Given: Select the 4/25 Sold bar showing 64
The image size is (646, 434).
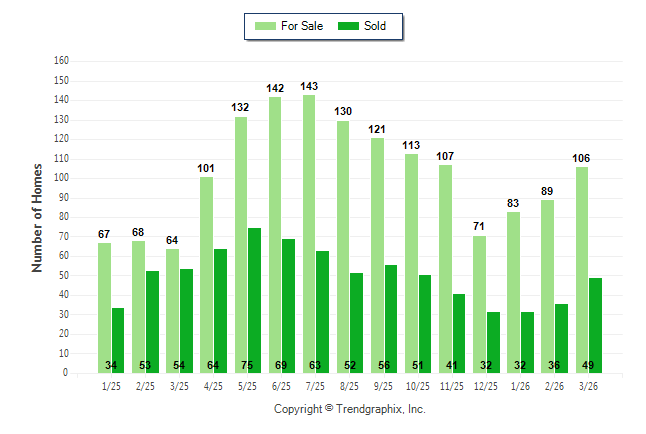Looking at the screenshot, I should pos(220,310).
